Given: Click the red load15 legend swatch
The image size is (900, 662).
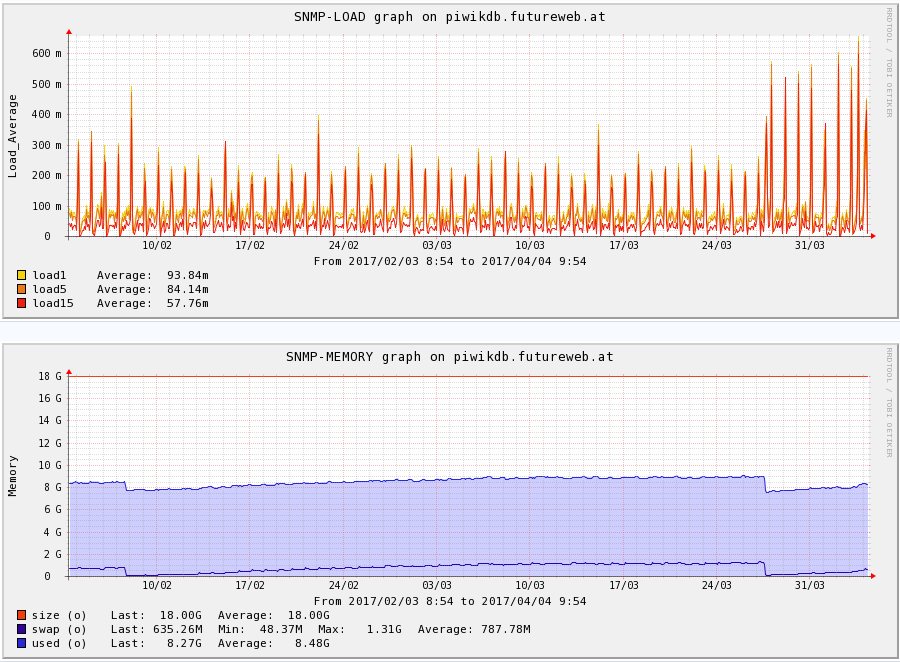Looking at the screenshot, I should click(22, 303).
